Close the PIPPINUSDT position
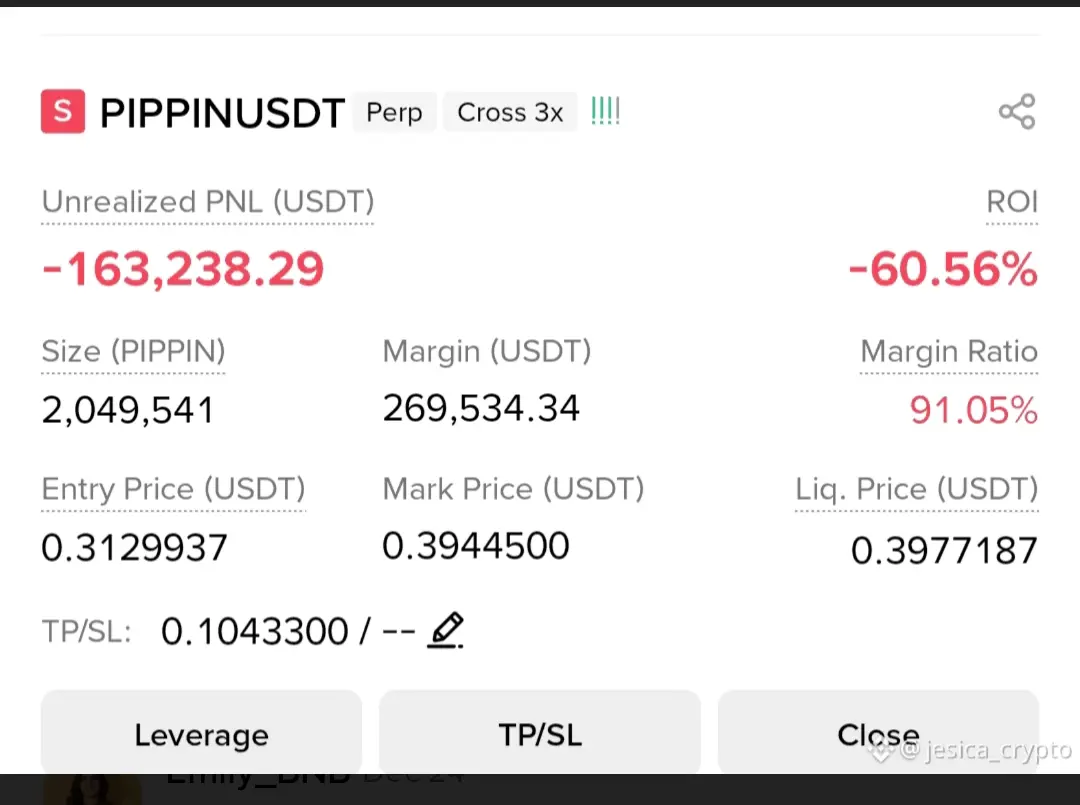 [x=878, y=733]
